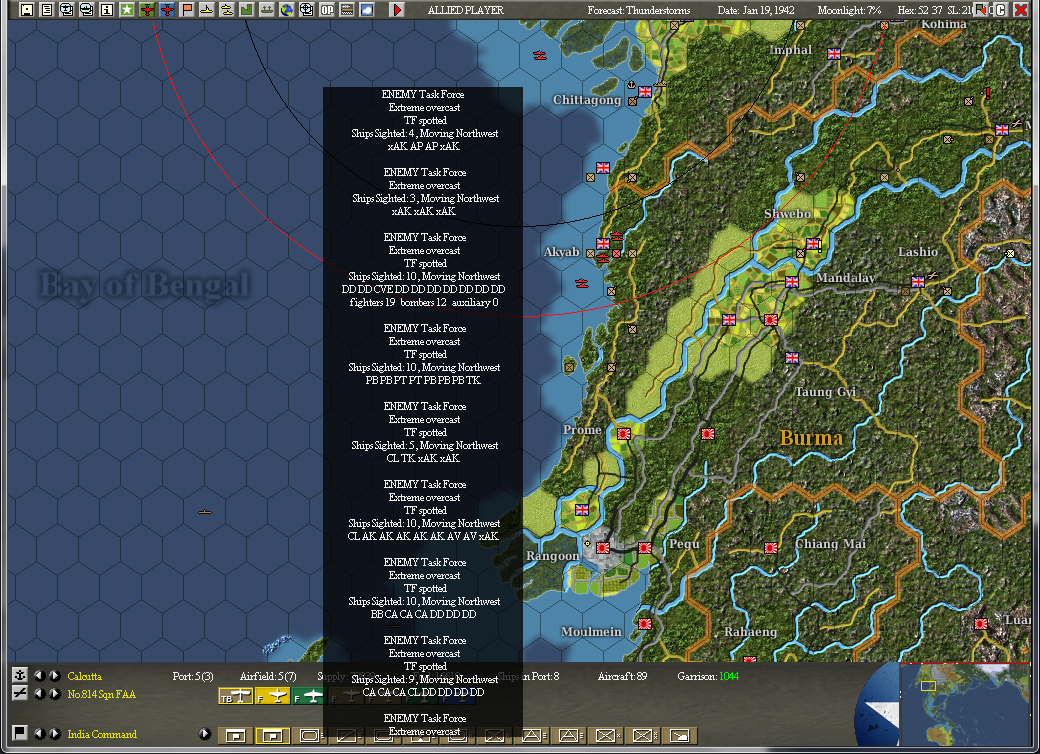Go to next air unit after No.814 Sqn
The height and width of the screenshot is (754, 1040).
coord(55,694)
